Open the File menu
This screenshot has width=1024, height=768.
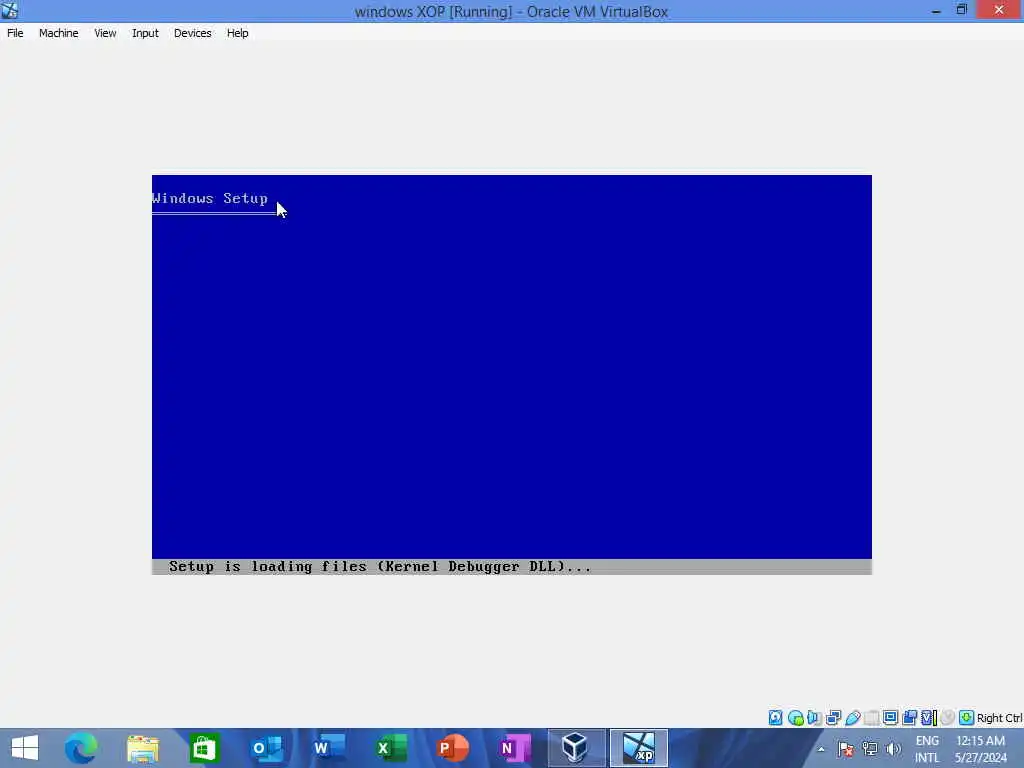pyautogui.click(x=15, y=33)
